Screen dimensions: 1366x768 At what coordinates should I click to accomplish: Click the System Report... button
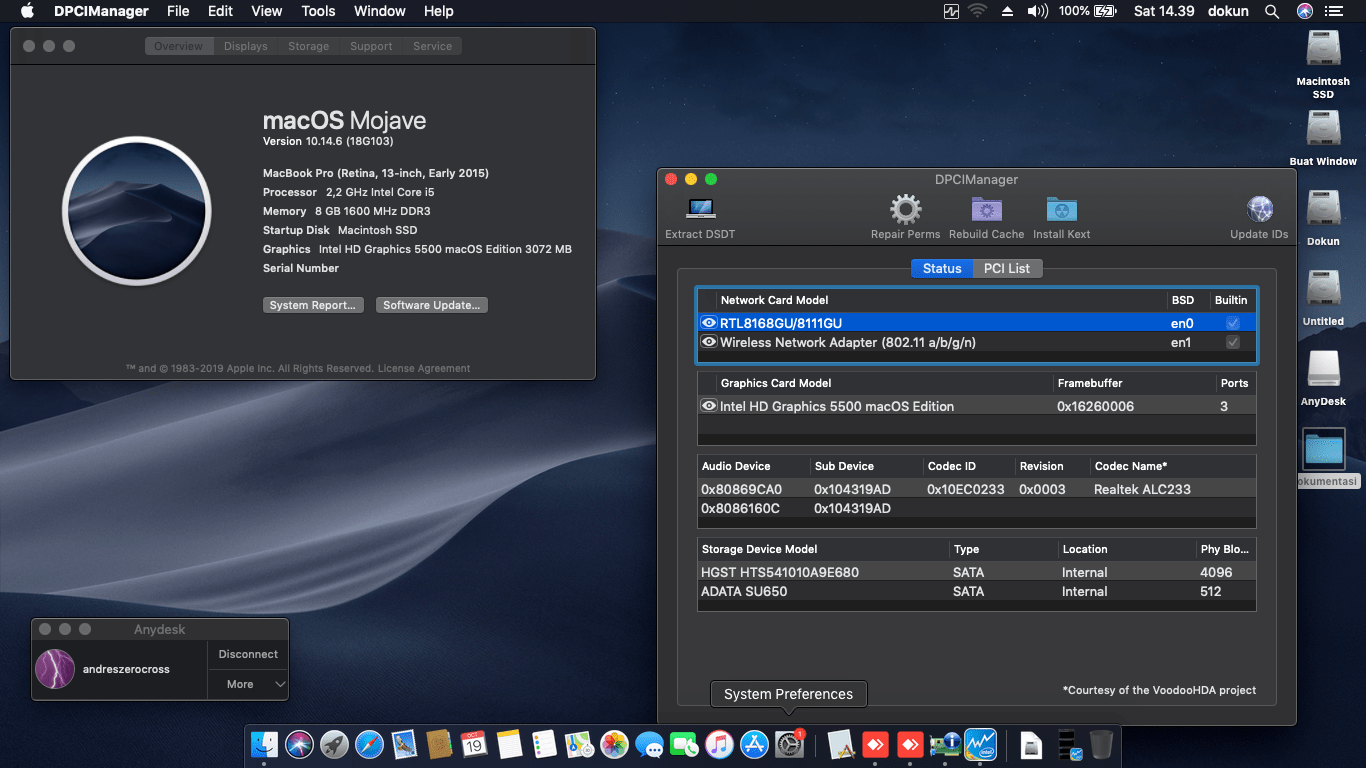coord(313,305)
